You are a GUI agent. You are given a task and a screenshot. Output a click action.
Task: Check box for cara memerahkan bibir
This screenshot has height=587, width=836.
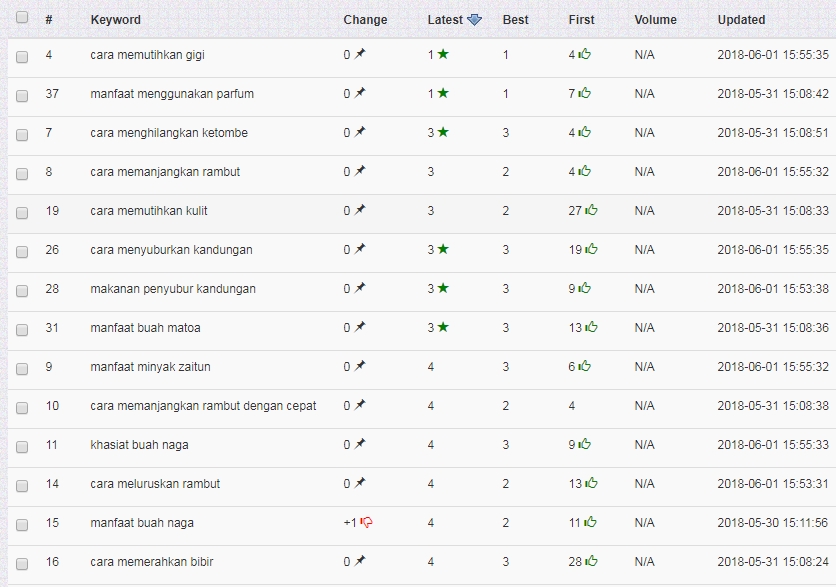(22, 564)
